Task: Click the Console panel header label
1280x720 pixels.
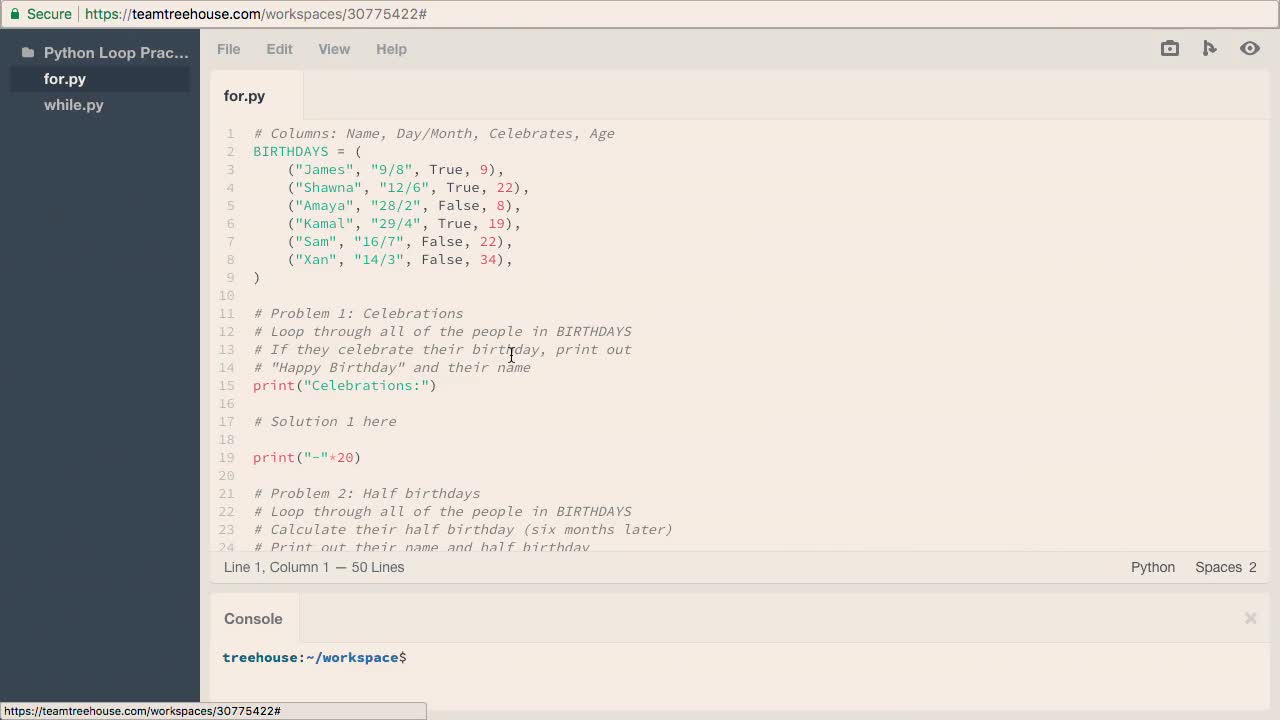Action: tap(253, 618)
